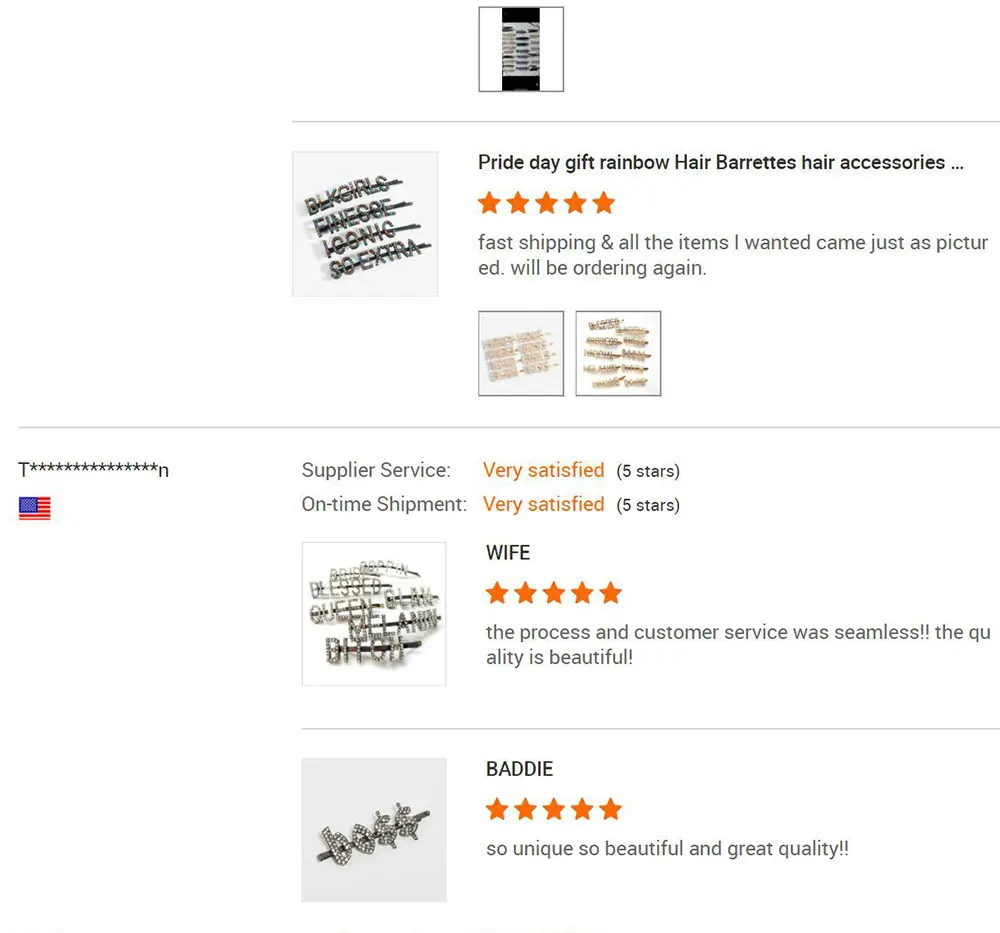Click Supplier Service Very satisfied rating
1000x933 pixels.
tap(543, 470)
